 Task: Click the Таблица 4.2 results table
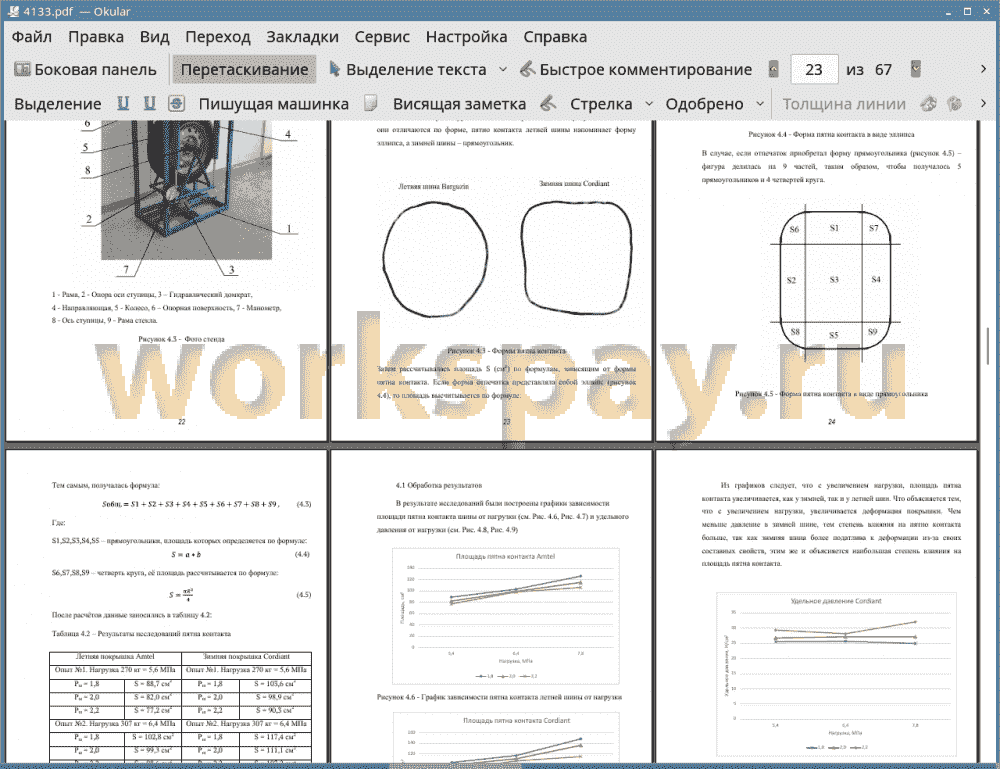180,707
